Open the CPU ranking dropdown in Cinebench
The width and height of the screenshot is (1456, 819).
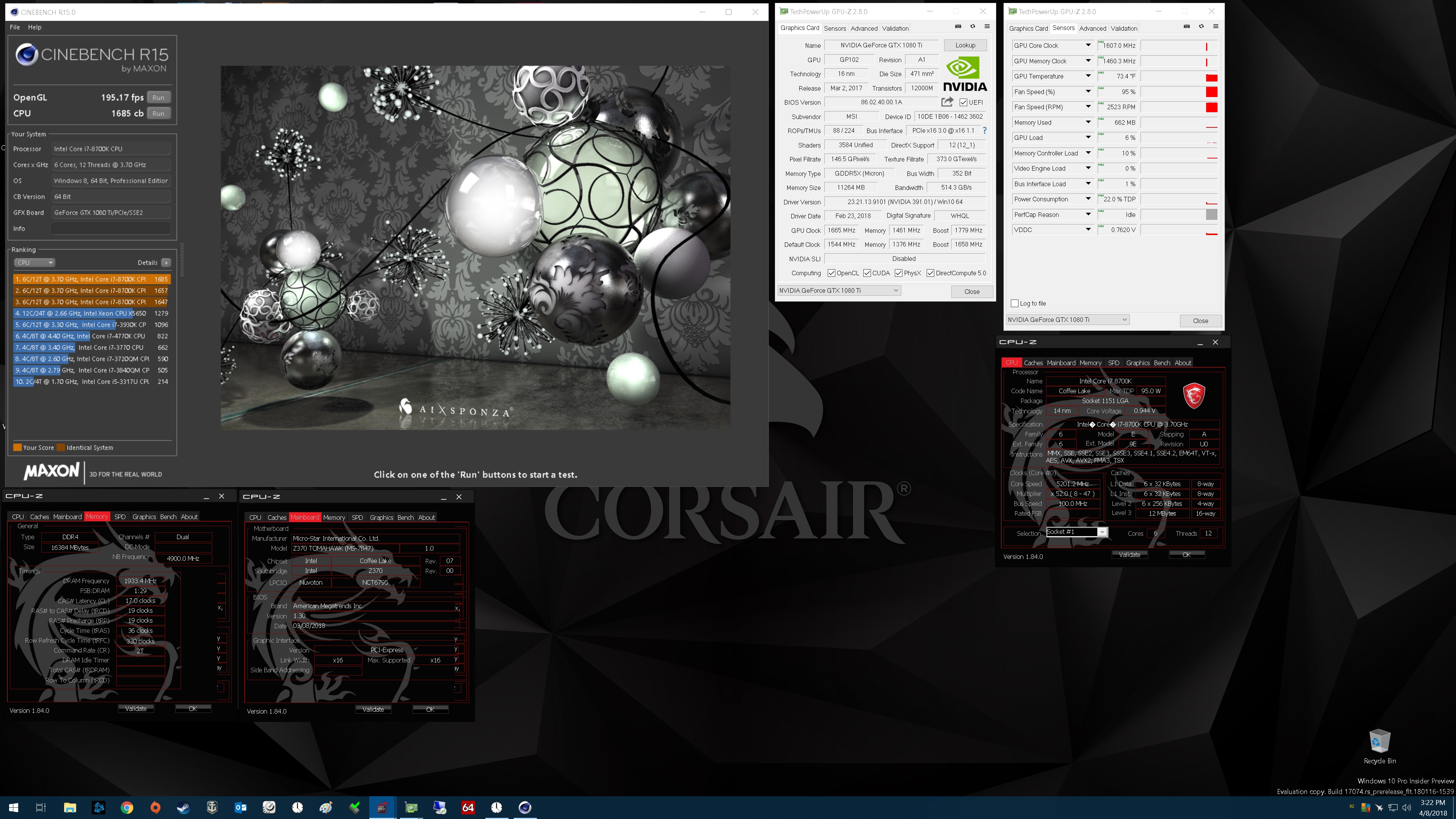[35, 262]
